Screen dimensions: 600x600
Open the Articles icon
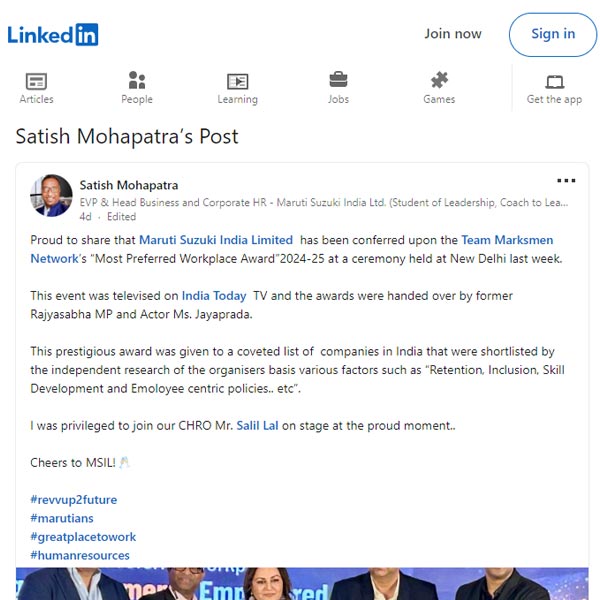click(36, 81)
